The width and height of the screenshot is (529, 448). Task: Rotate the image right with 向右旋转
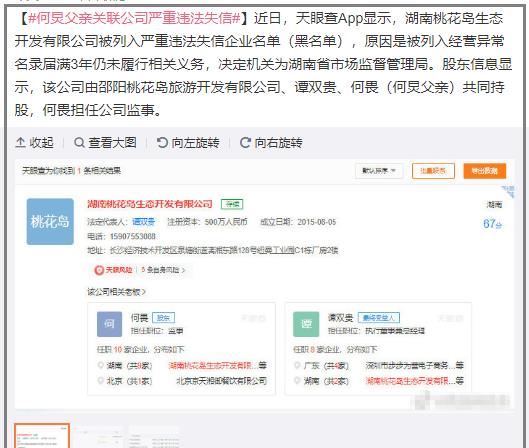click(271, 143)
